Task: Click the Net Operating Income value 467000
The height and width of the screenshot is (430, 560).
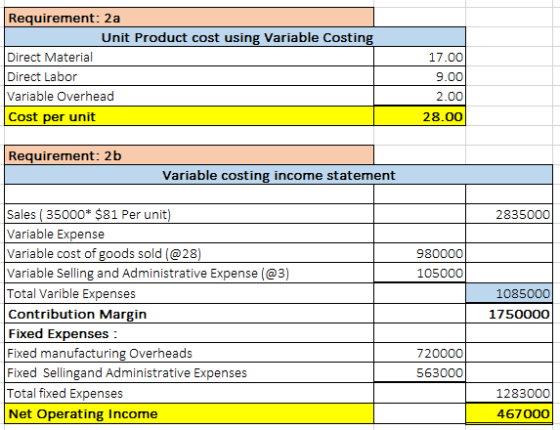Action: pos(509,413)
